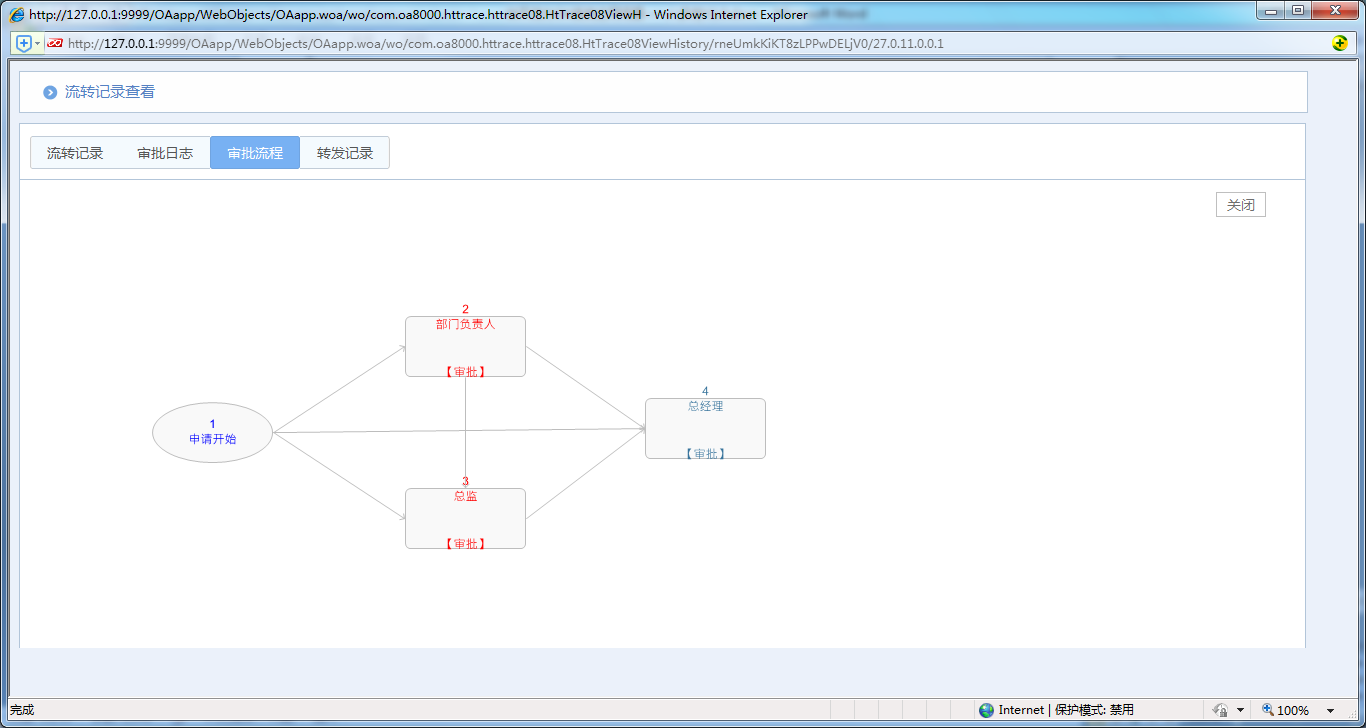The image size is (1366, 728).
Task: Click the red page icon before the URL
Action: 55,44
